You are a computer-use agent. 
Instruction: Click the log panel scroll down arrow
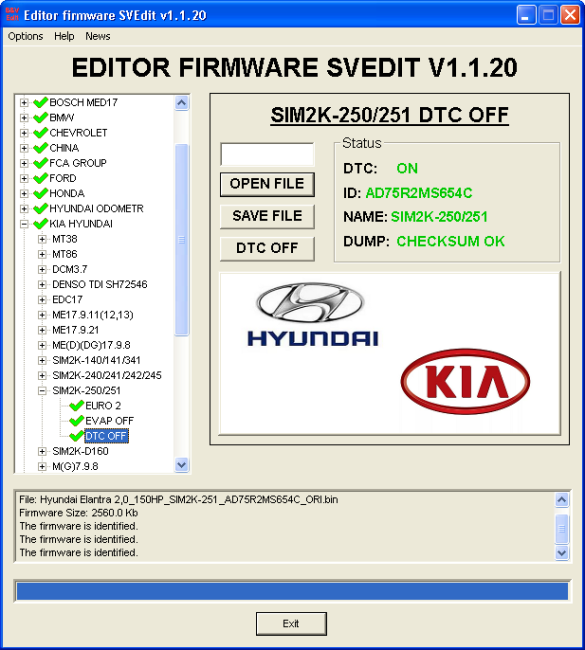point(562,553)
